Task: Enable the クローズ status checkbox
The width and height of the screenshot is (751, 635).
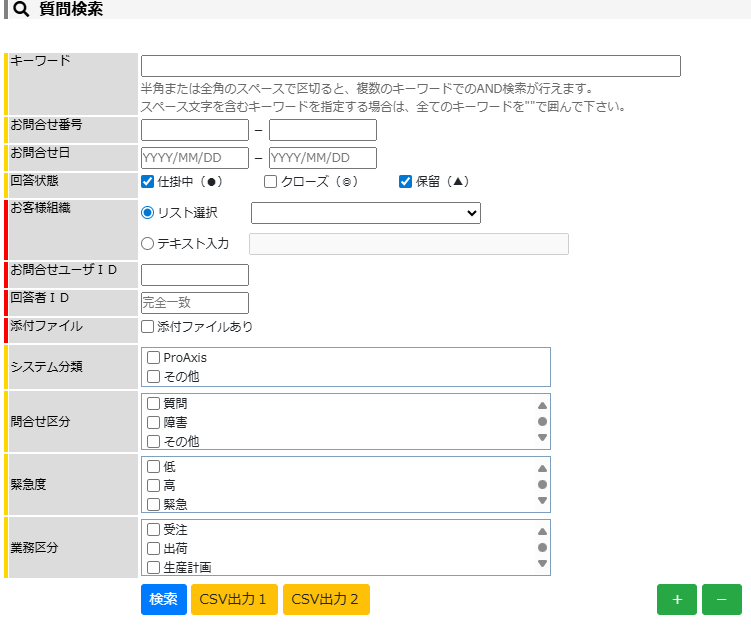Action: [270, 182]
